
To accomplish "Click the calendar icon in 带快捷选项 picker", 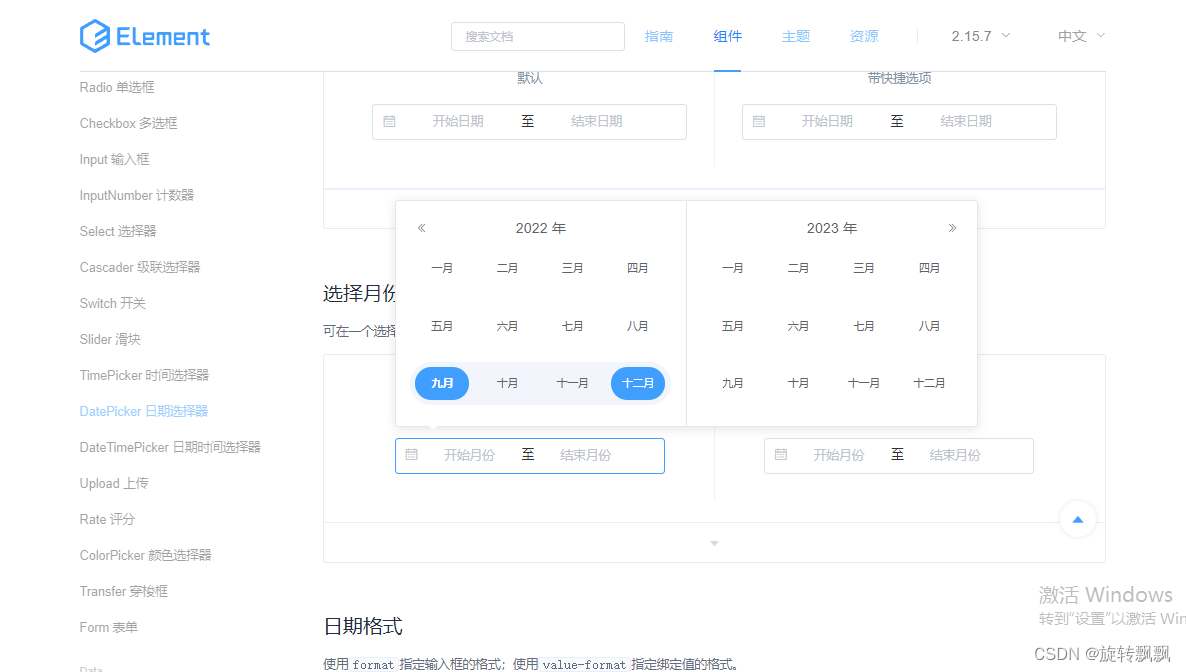I will coord(759,121).
